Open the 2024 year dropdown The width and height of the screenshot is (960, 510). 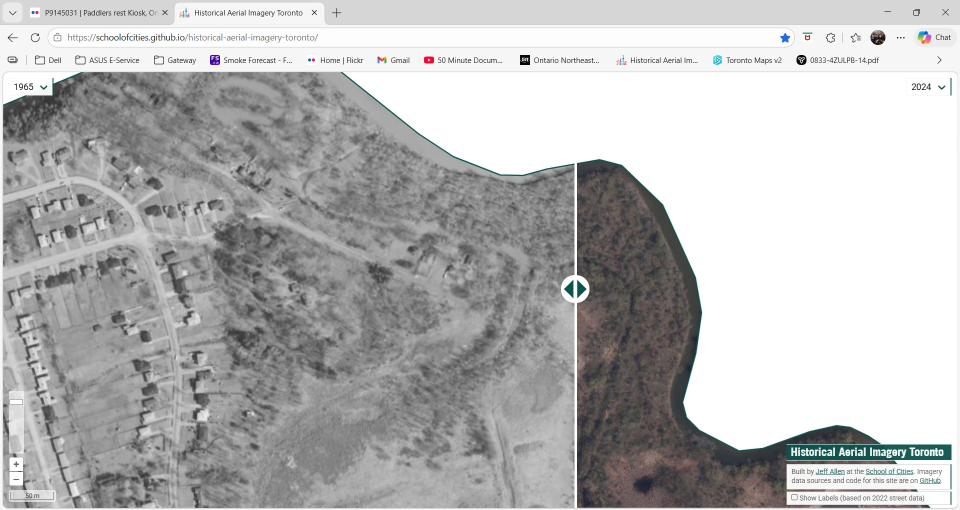point(927,87)
